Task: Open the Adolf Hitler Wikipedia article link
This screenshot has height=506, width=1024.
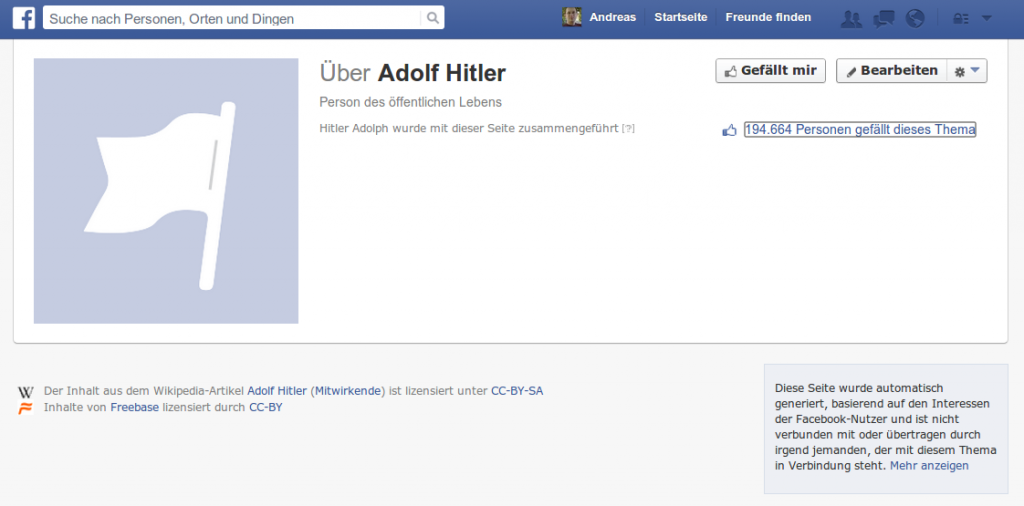Action: click(x=277, y=391)
